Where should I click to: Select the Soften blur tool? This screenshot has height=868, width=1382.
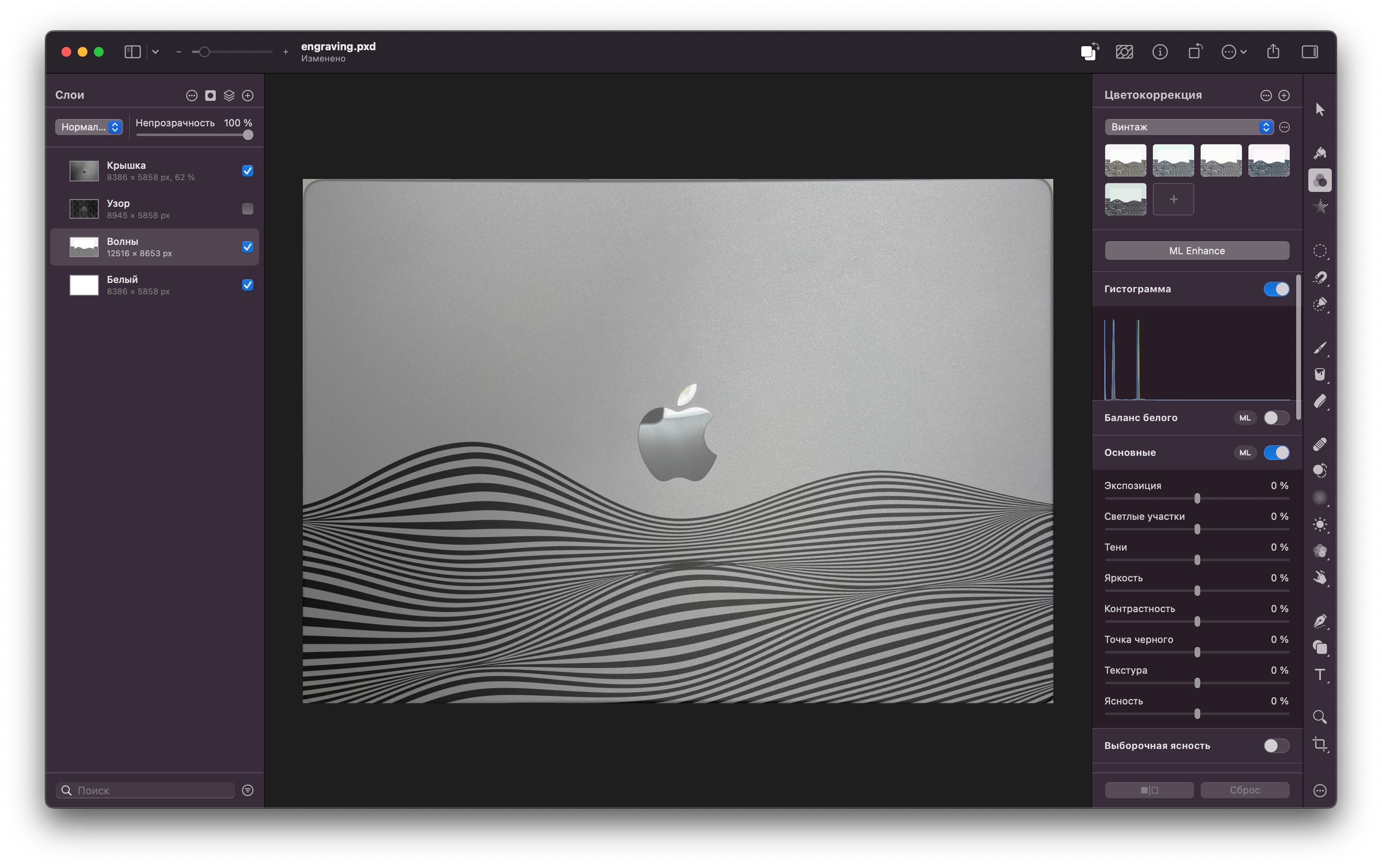click(x=1319, y=498)
